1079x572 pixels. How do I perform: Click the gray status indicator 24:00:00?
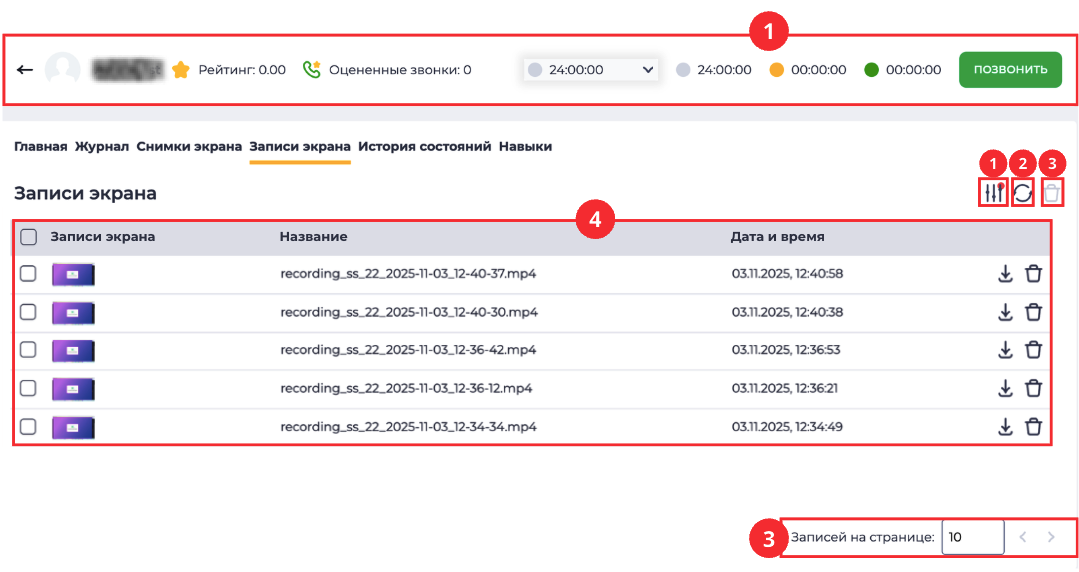714,70
